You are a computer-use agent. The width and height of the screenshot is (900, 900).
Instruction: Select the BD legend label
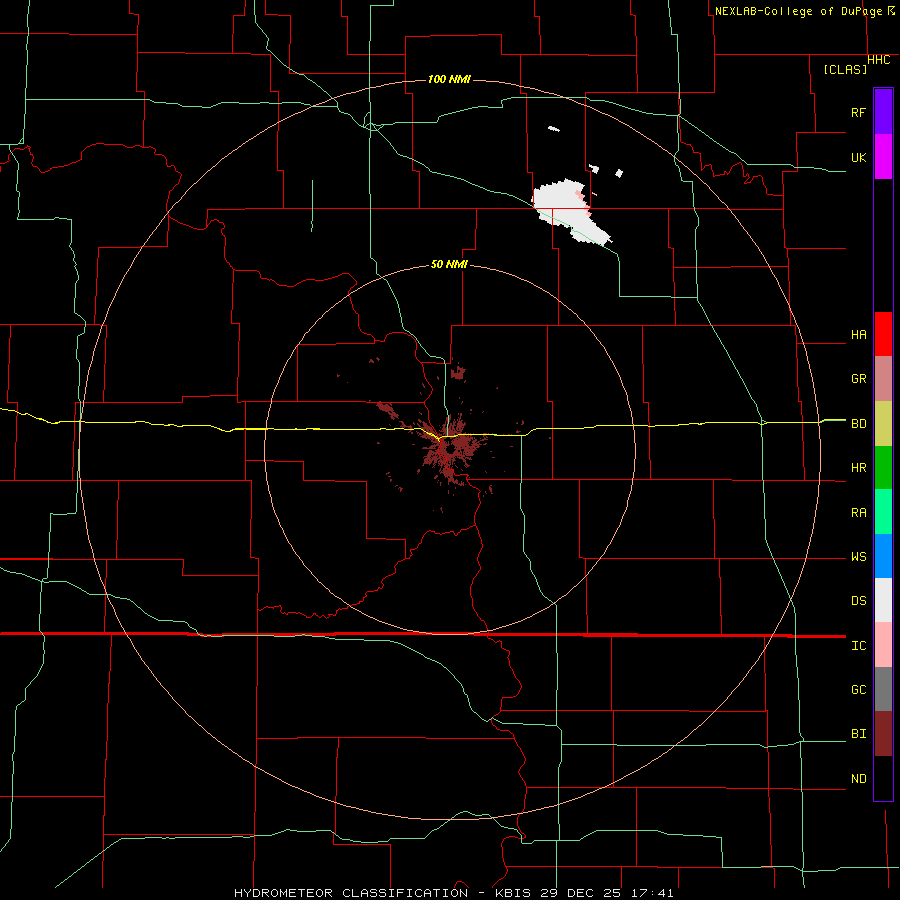tap(858, 424)
